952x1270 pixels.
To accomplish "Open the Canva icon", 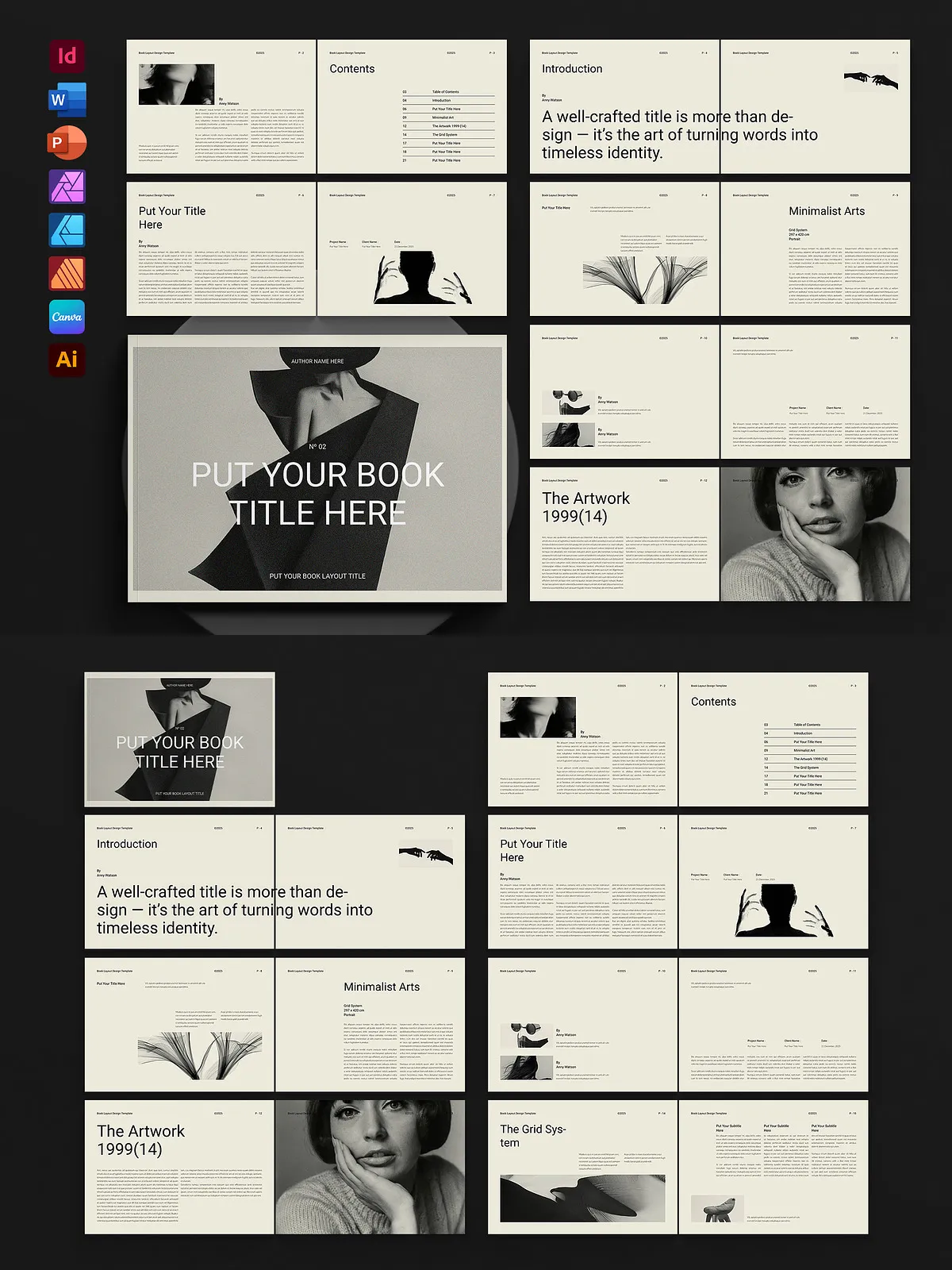I will coord(67,317).
